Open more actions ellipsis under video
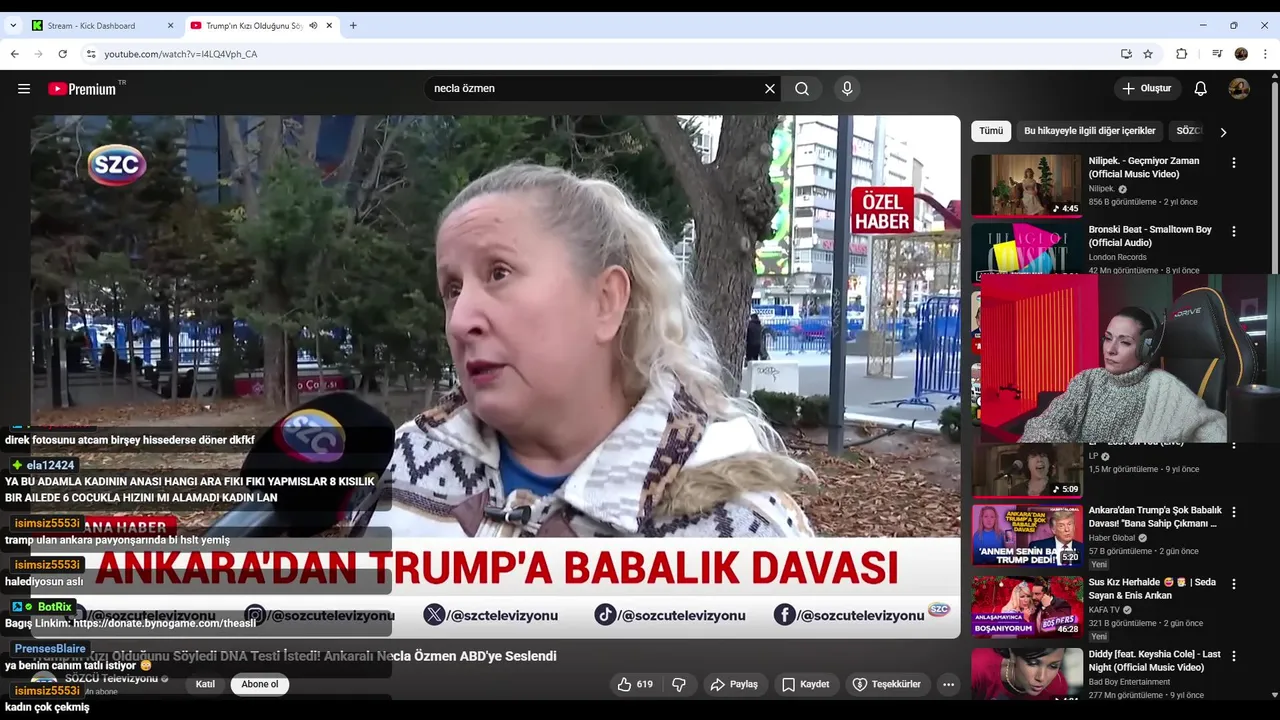 click(x=948, y=684)
